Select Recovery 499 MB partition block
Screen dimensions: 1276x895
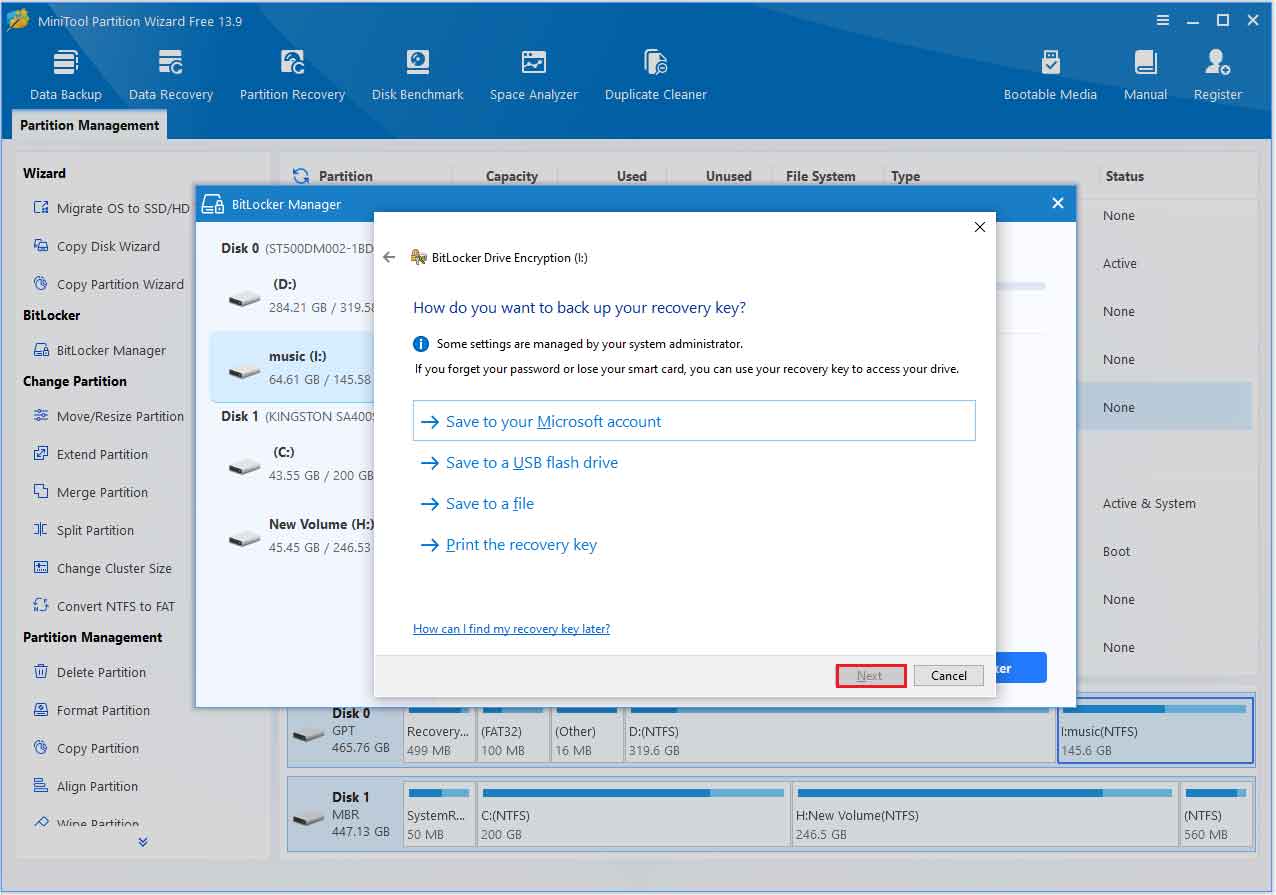coord(438,731)
